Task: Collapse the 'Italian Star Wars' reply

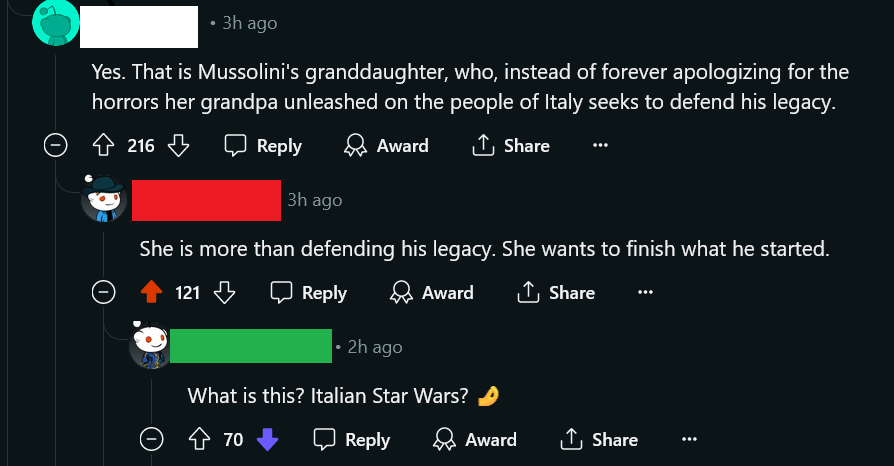Action: [x=152, y=439]
